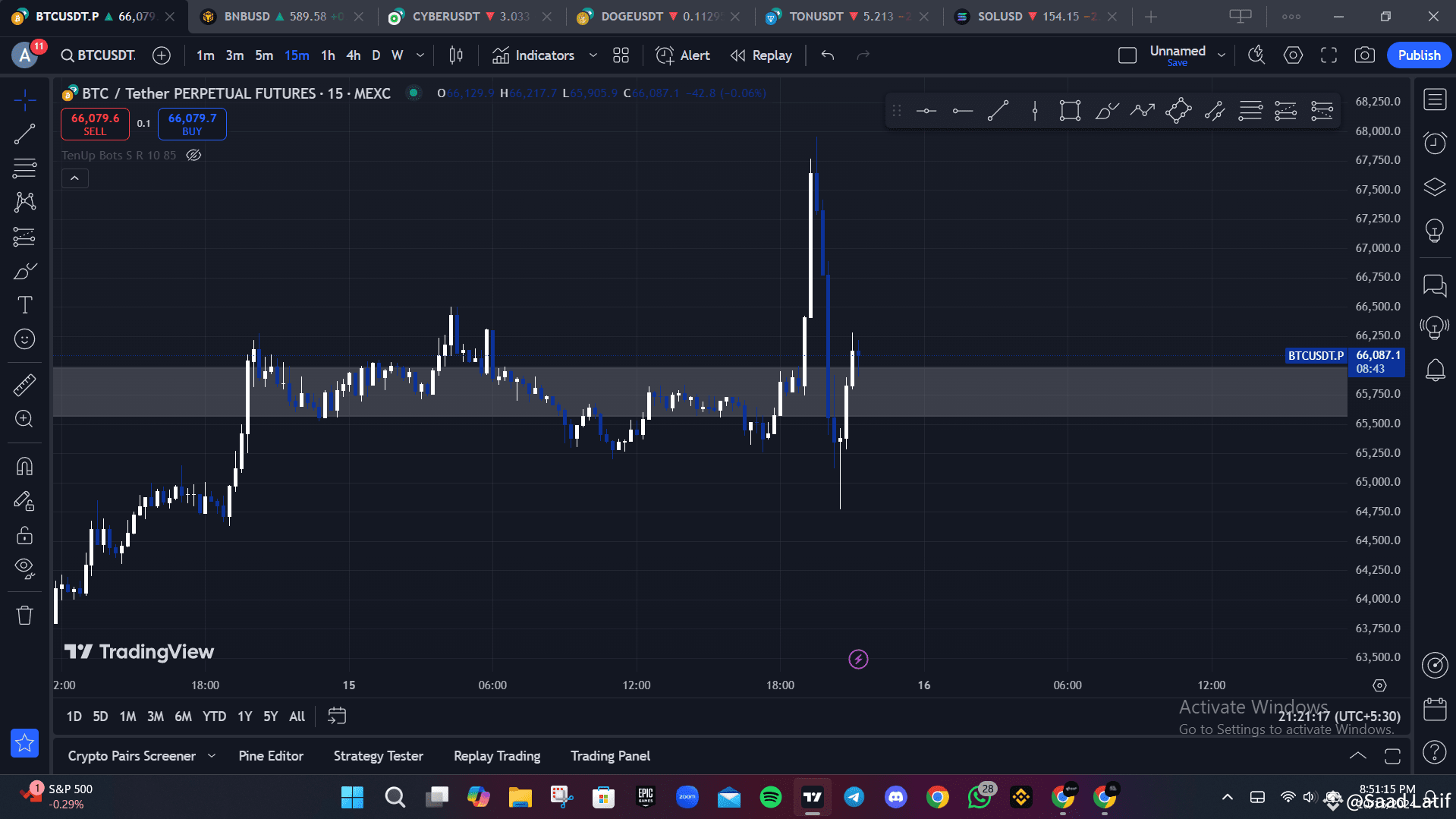Open the Indicators dialog

533,55
